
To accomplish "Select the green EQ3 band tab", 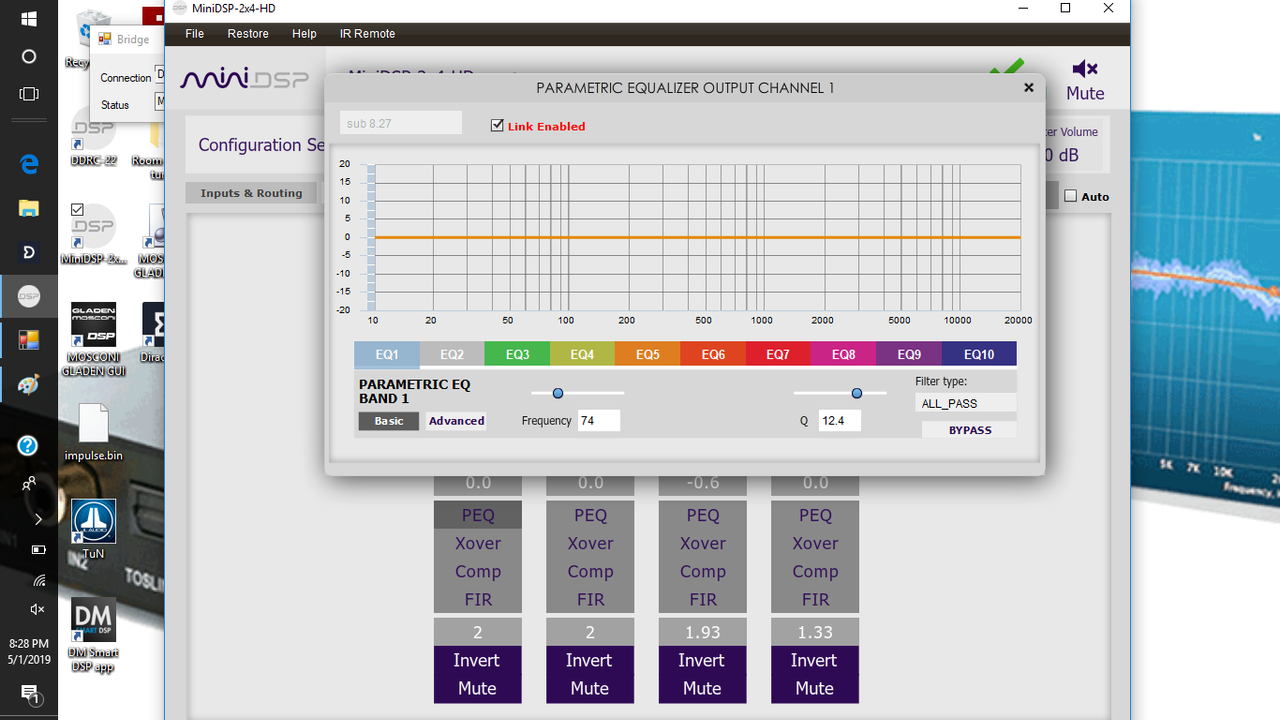I will point(517,354).
